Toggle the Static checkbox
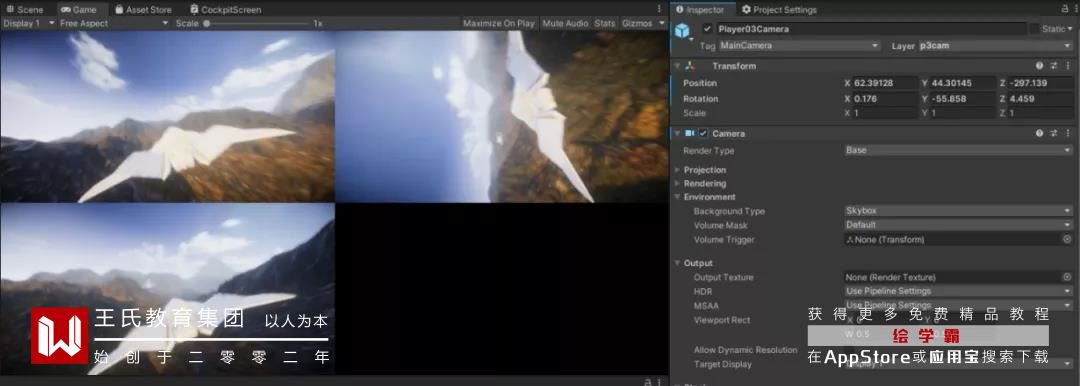This screenshot has width=1080, height=386. [x=1035, y=29]
